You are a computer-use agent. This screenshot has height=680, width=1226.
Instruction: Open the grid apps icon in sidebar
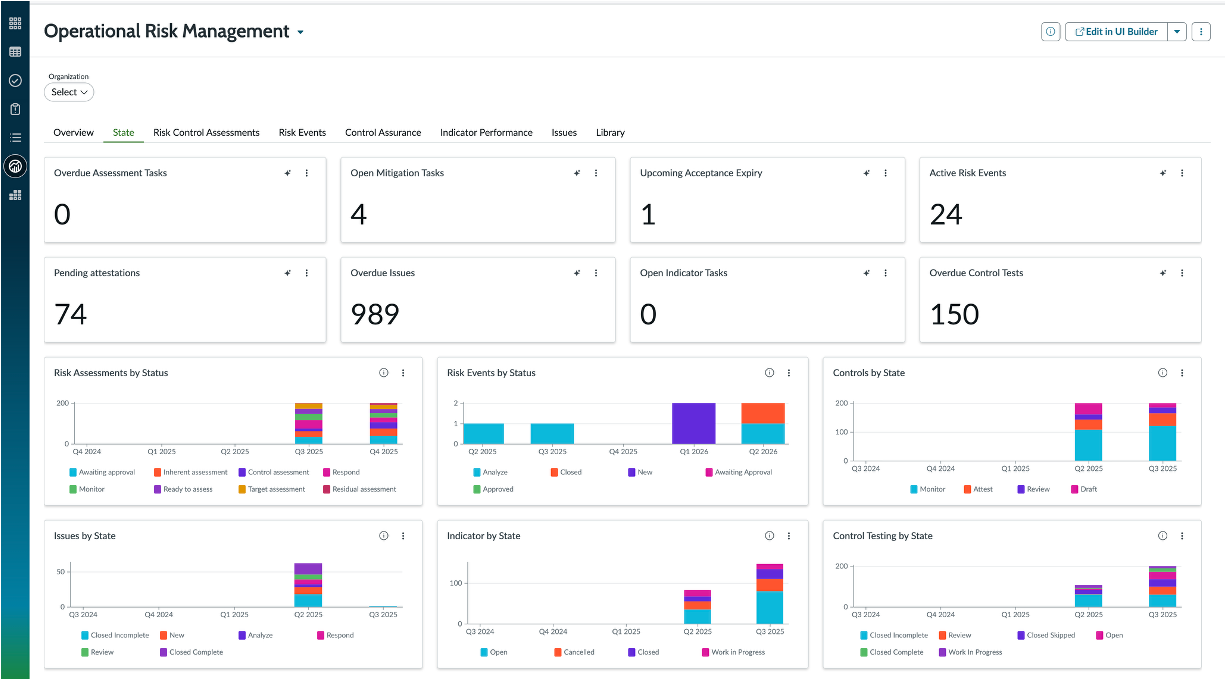click(x=15, y=23)
